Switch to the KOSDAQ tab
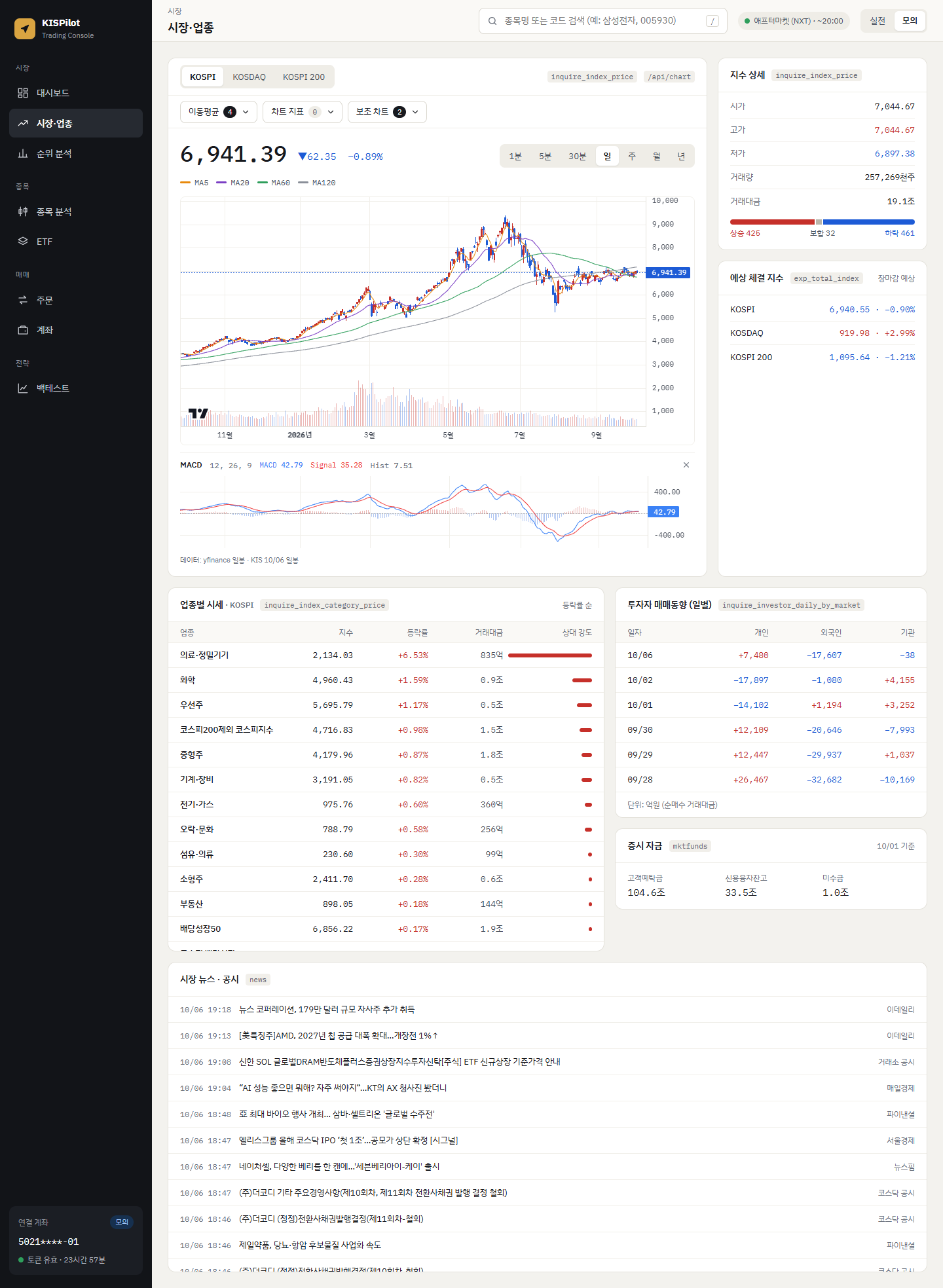Viewport: 943px width, 1288px height. coord(250,77)
